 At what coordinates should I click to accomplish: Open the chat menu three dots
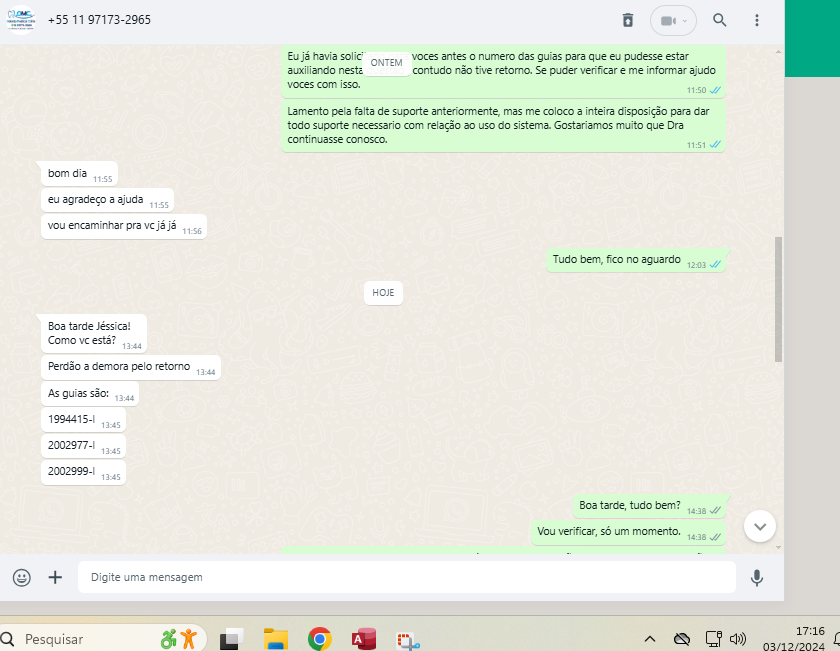tap(756, 20)
